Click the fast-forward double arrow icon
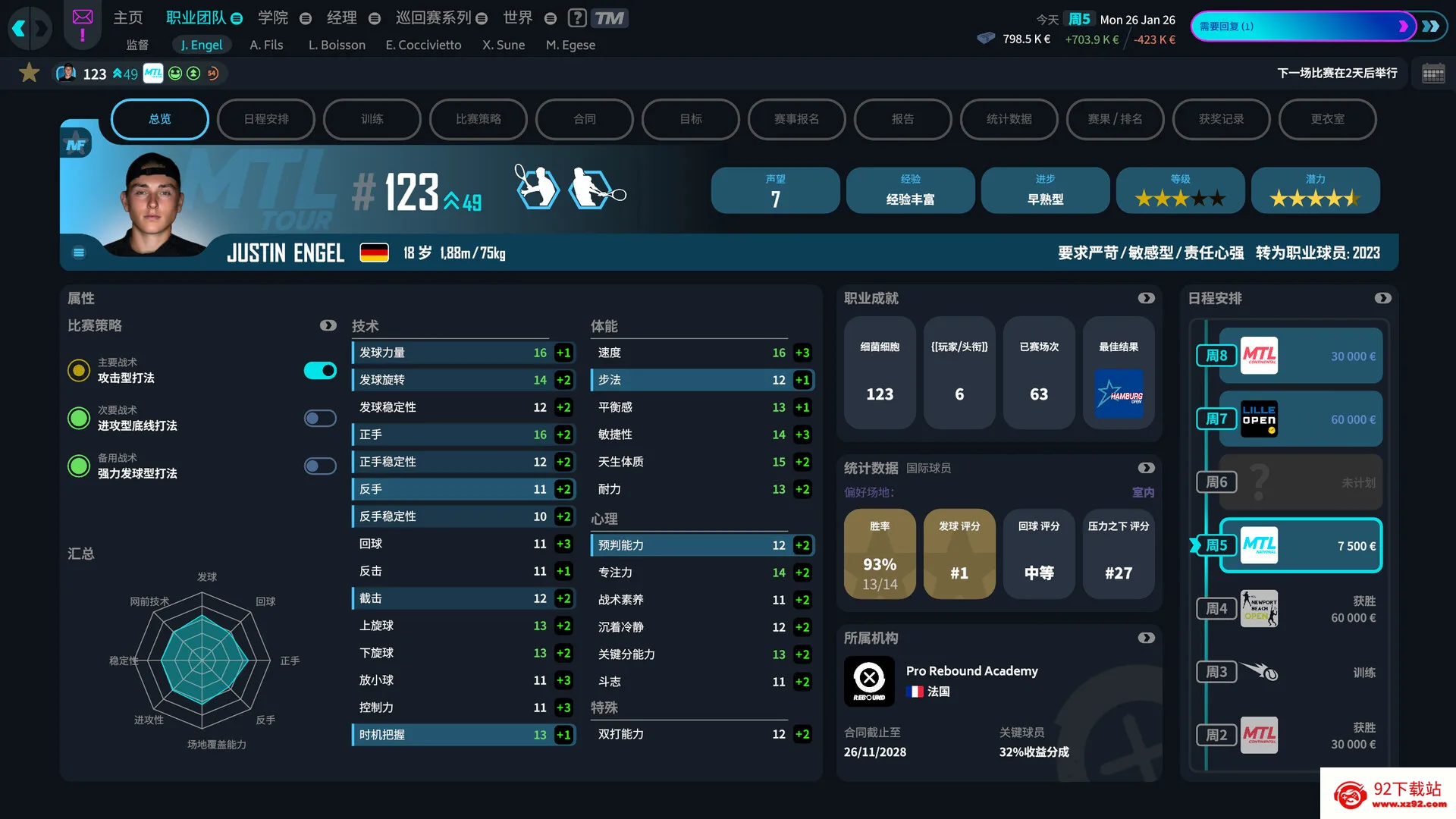Viewport: 1456px width, 819px height. pos(1431,27)
